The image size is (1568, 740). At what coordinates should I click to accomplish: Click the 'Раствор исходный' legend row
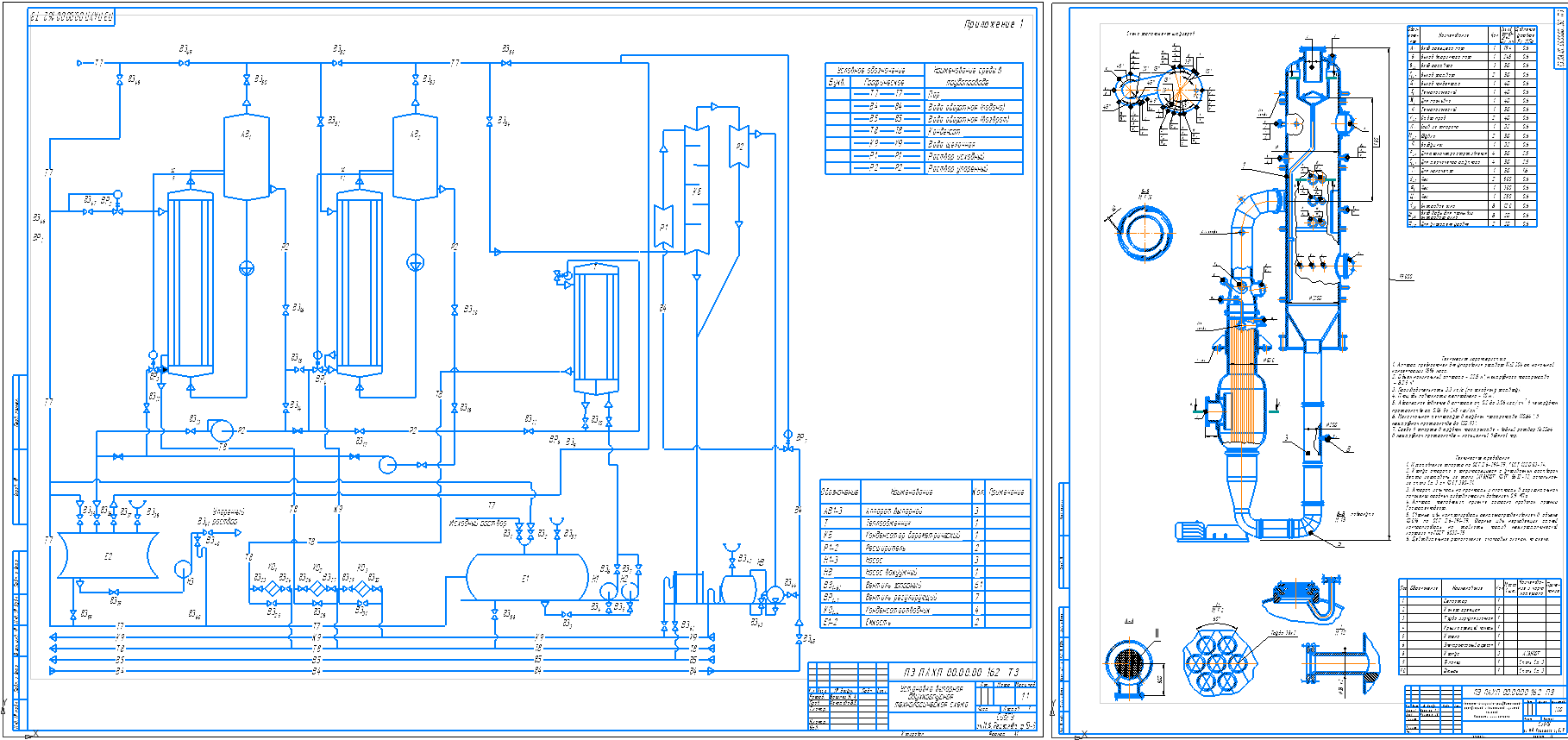(x=924, y=156)
